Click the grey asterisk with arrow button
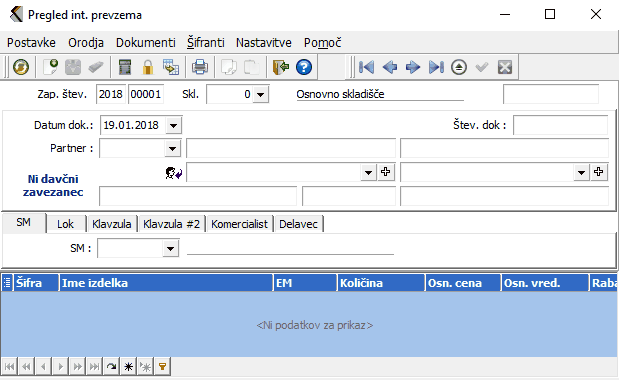 tap(145, 367)
